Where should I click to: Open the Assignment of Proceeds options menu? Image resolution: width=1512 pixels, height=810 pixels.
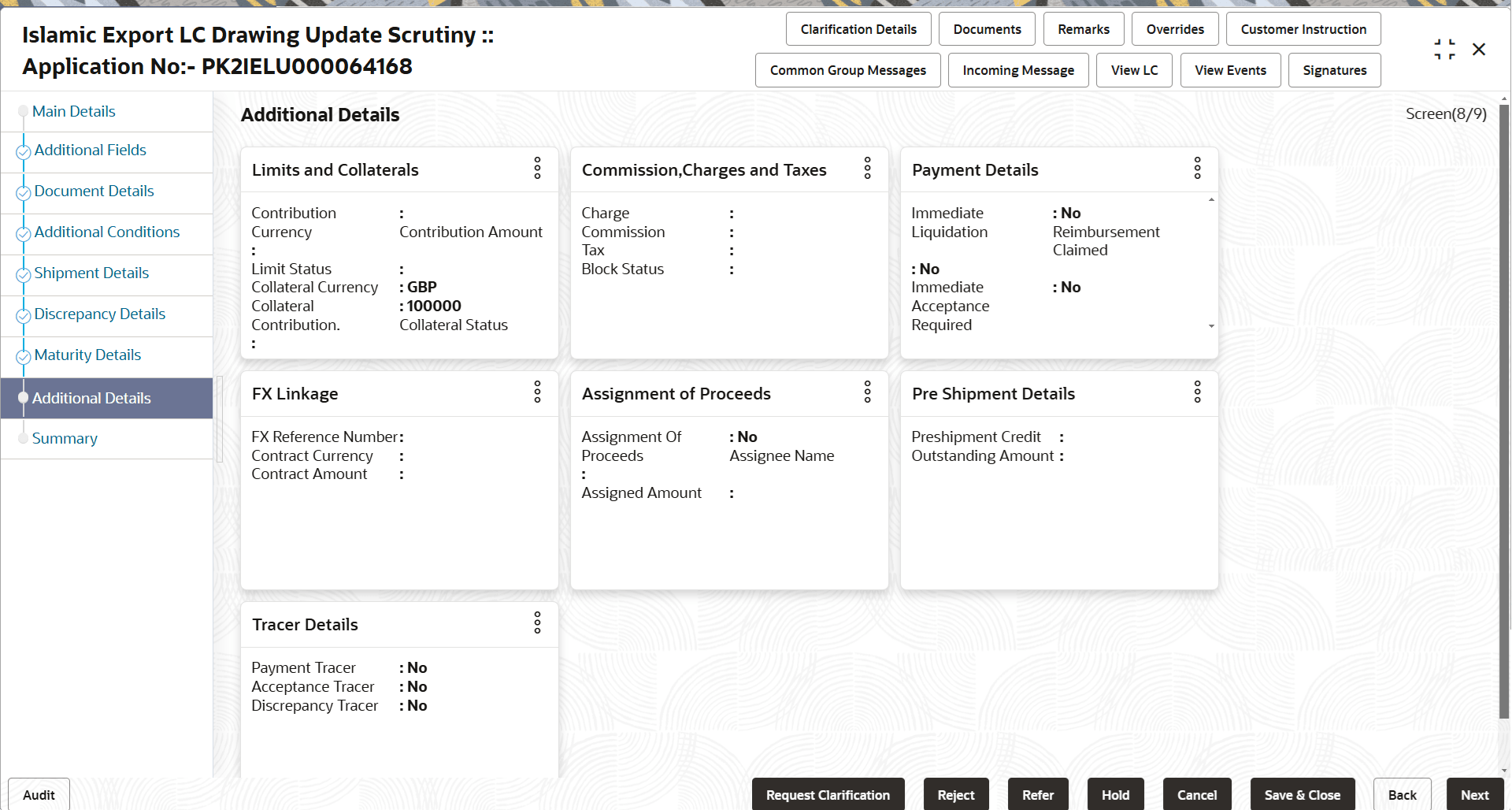click(867, 392)
